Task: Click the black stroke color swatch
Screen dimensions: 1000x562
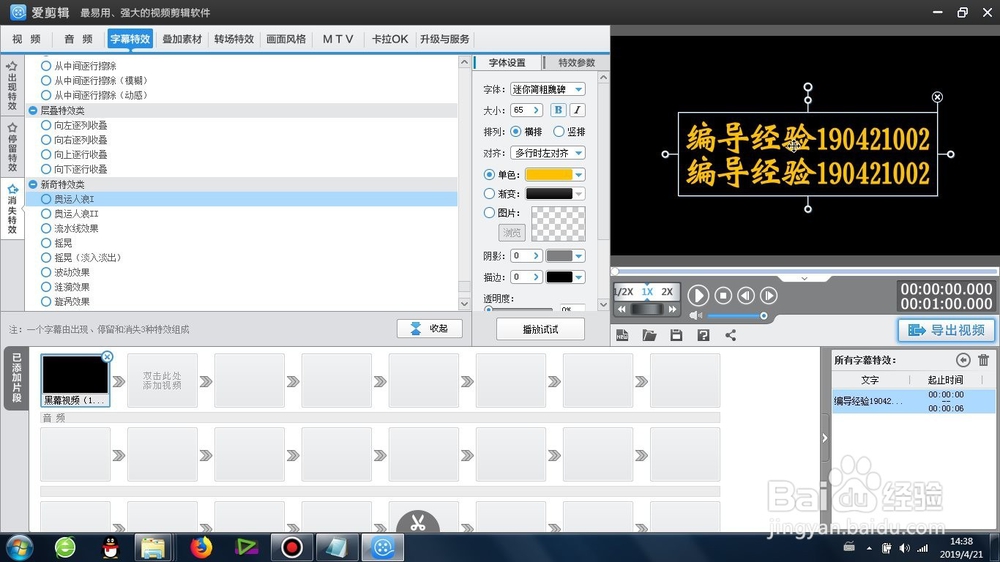Action: tap(559, 277)
